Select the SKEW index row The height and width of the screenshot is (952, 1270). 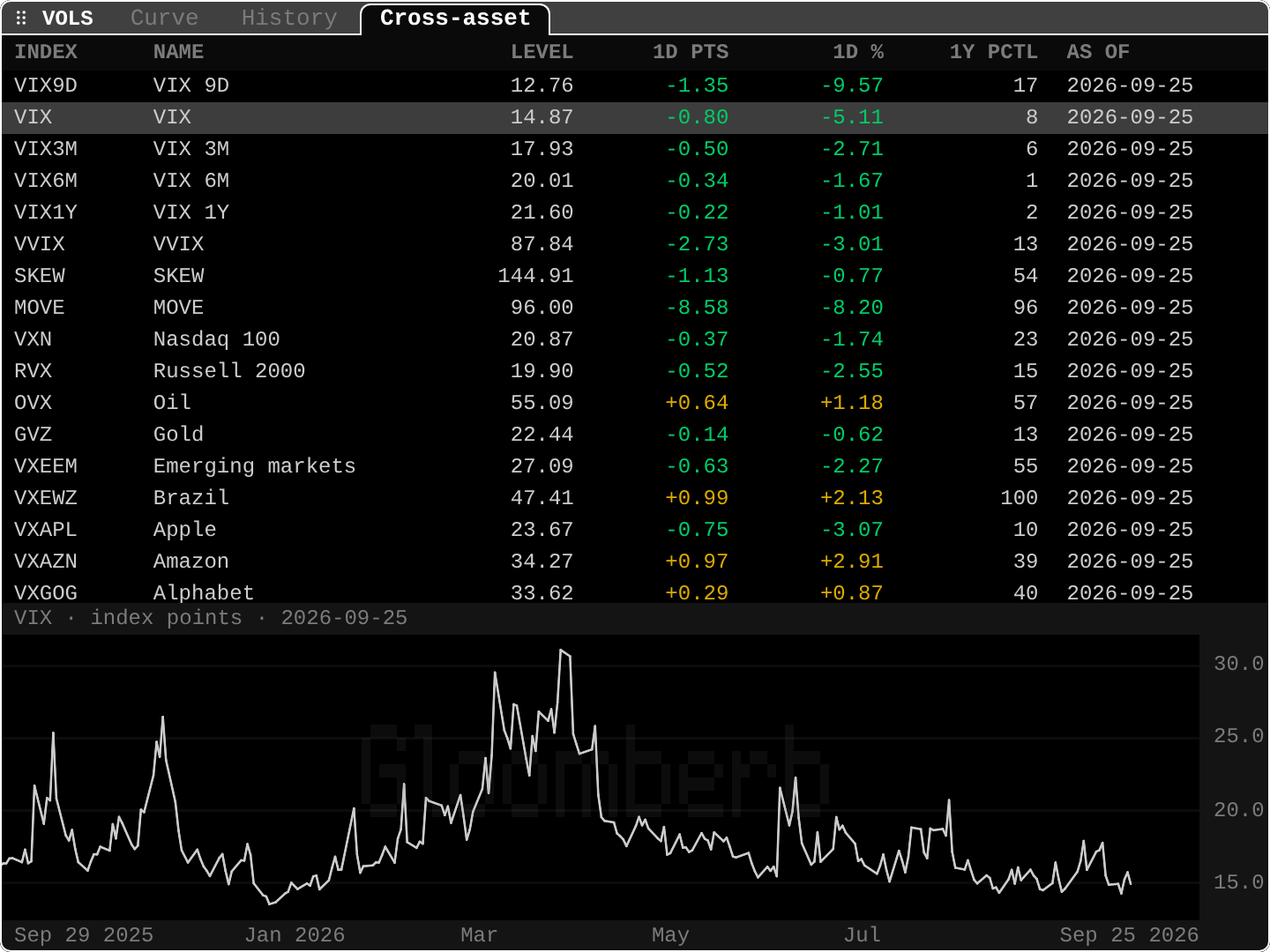(x=635, y=276)
